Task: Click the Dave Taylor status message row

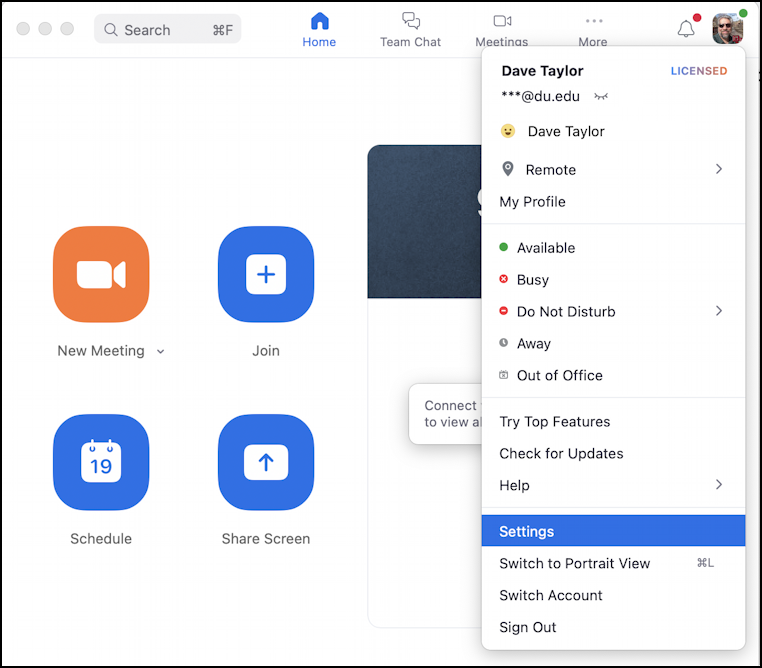Action: [x=613, y=131]
